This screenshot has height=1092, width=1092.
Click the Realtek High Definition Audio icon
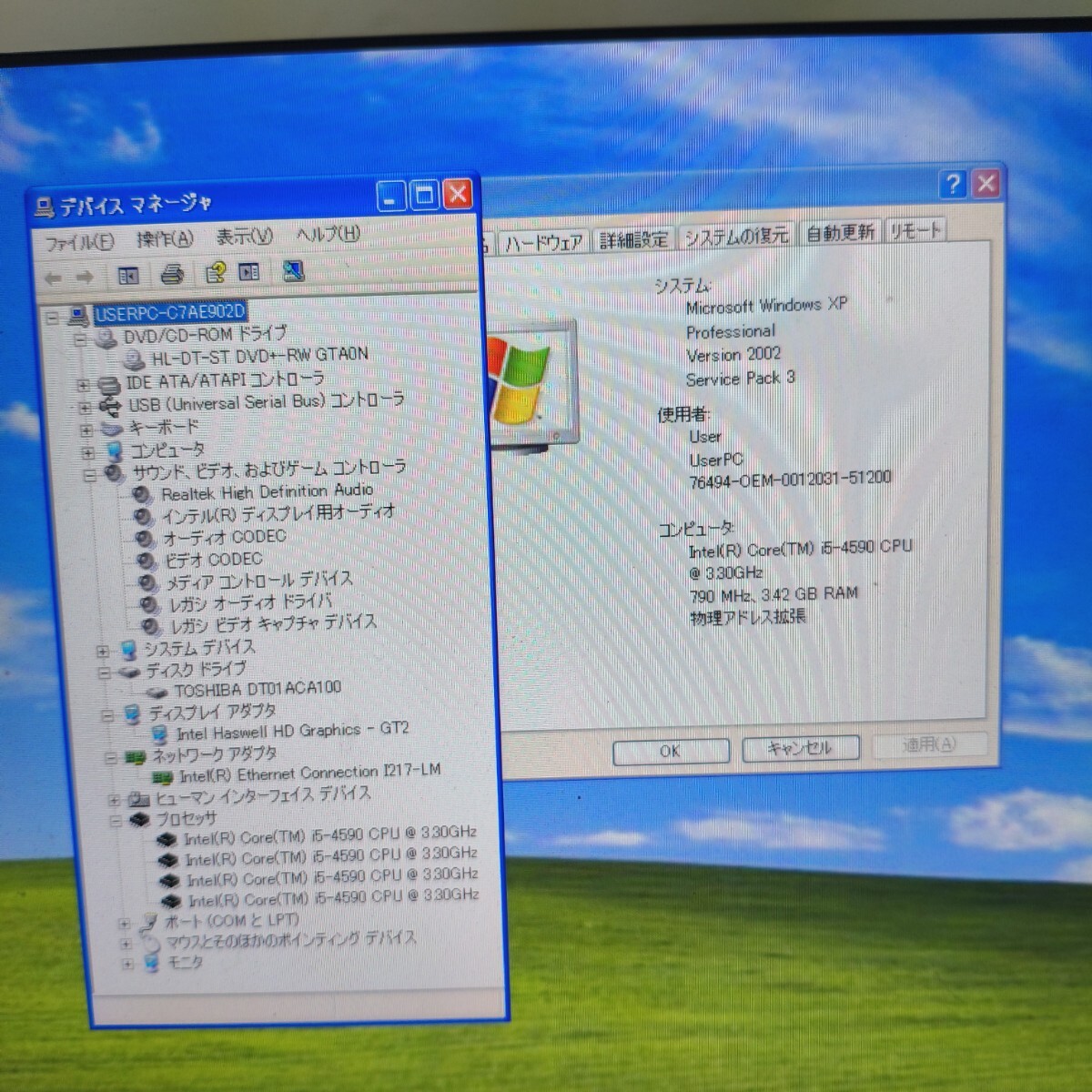point(142,494)
